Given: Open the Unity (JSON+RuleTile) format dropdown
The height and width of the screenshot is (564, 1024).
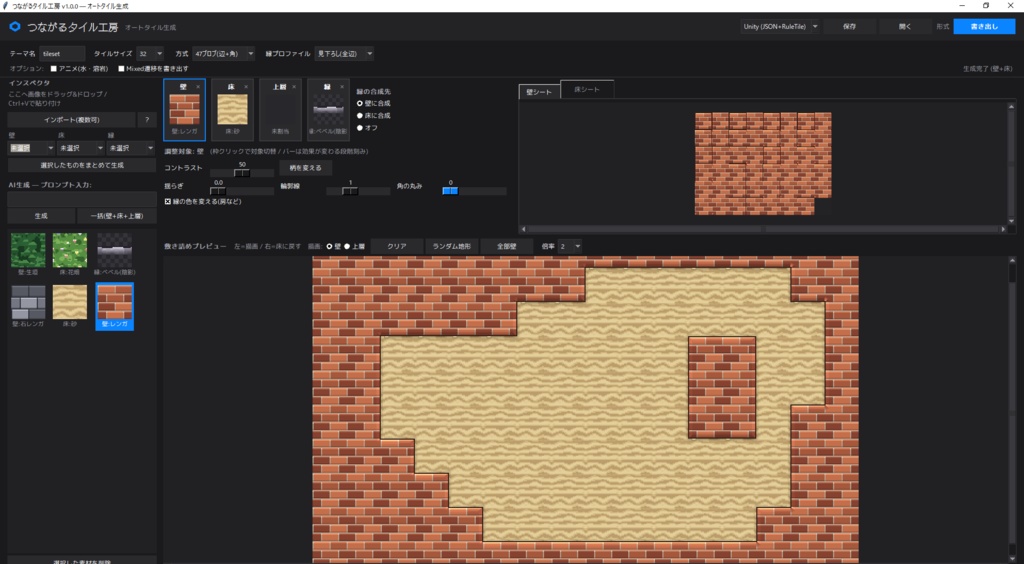Looking at the screenshot, I should click(x=780, y=27).
